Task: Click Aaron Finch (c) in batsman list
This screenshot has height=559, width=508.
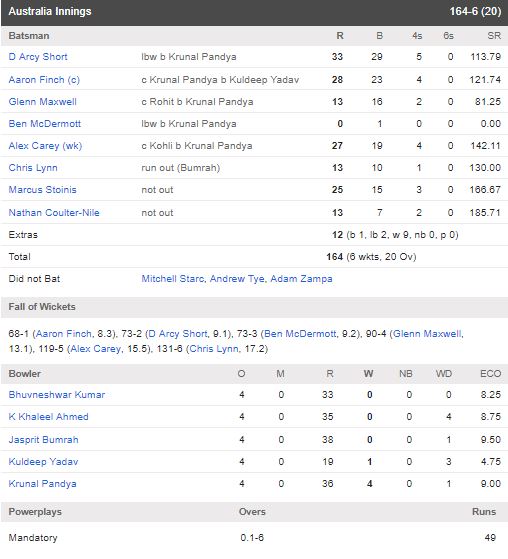Action: pos(44,80)
